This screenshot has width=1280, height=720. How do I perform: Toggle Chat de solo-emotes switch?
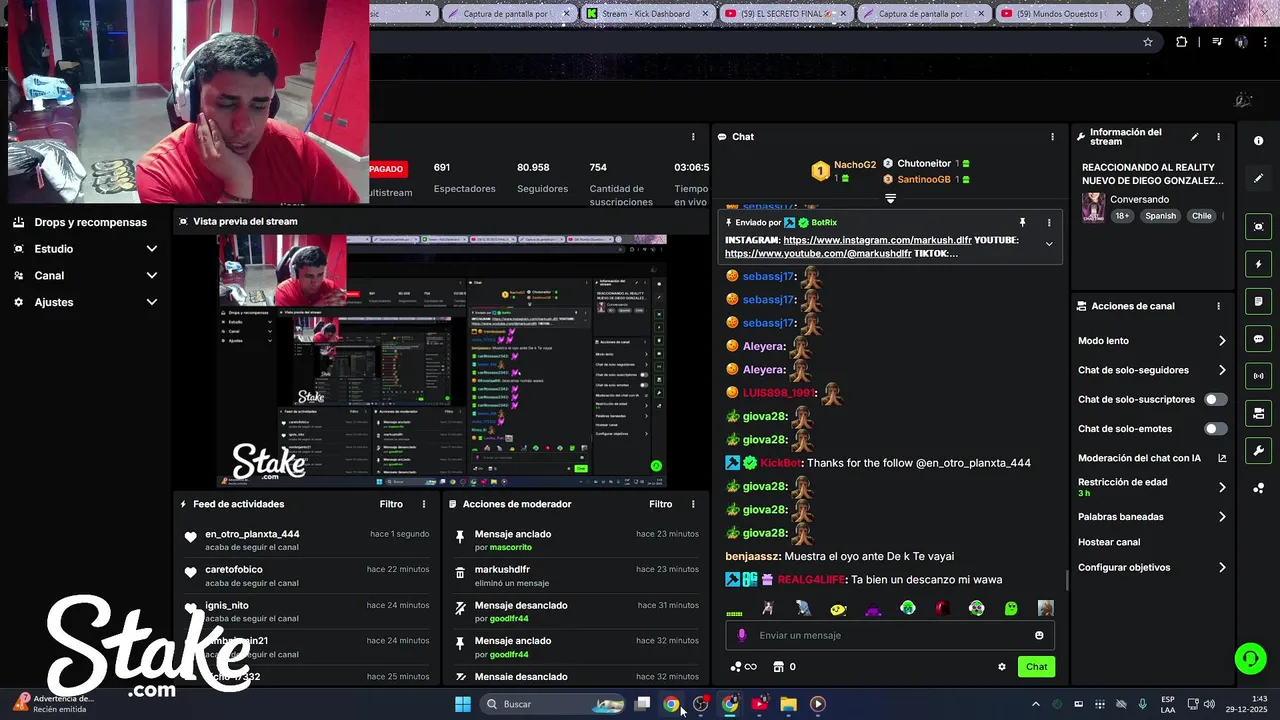point(1215,429)
